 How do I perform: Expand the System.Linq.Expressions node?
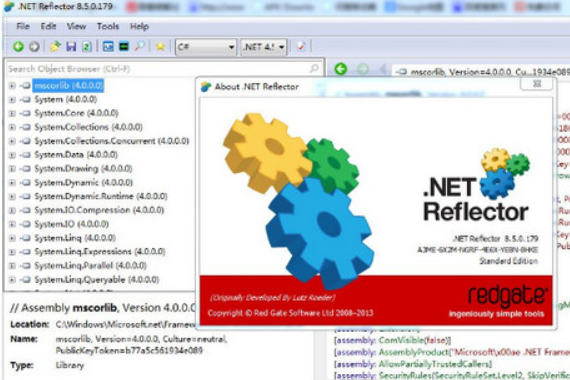click(x=12, y=252)
